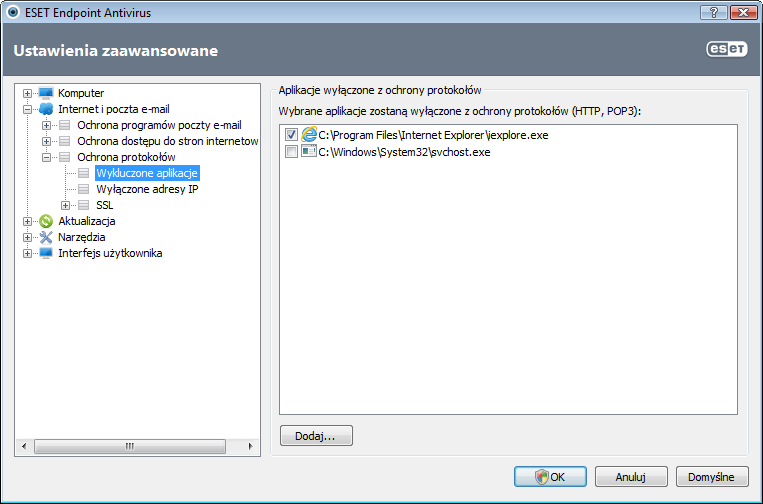Expand the Interfejs użytkownika tree node

point(27,253)
